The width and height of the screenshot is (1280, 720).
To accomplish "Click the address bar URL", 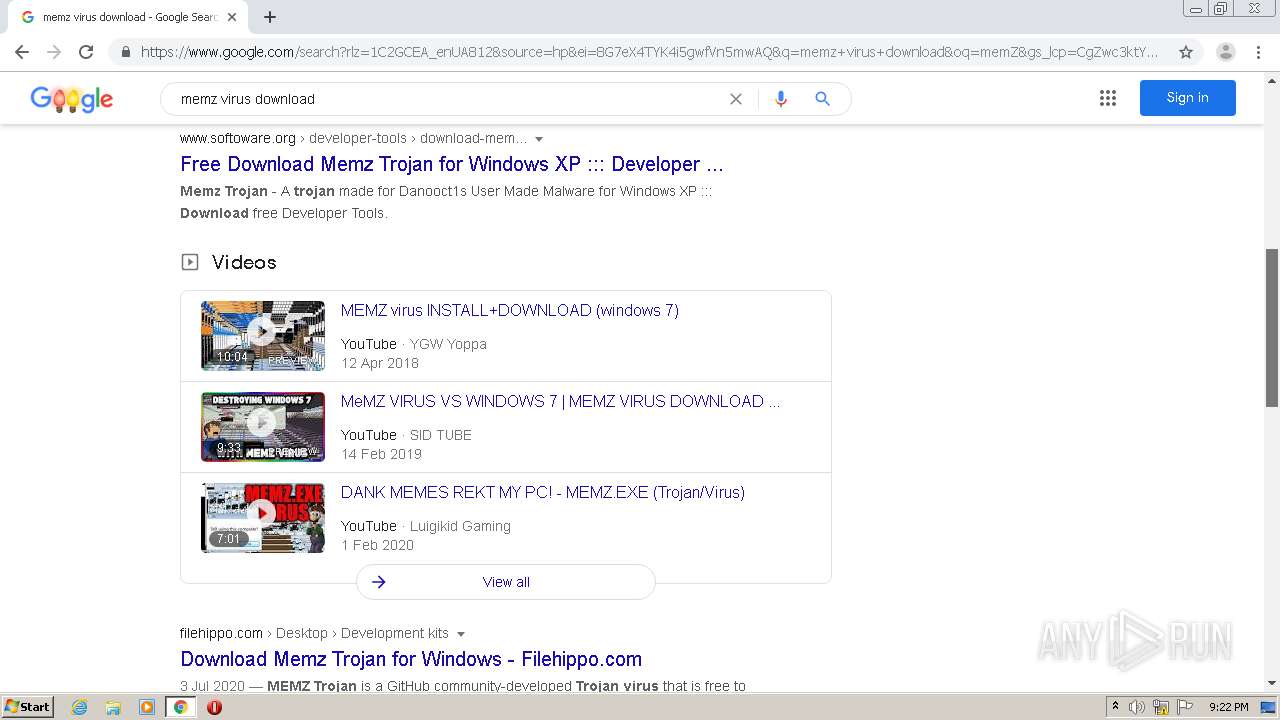I will point(649,52).
